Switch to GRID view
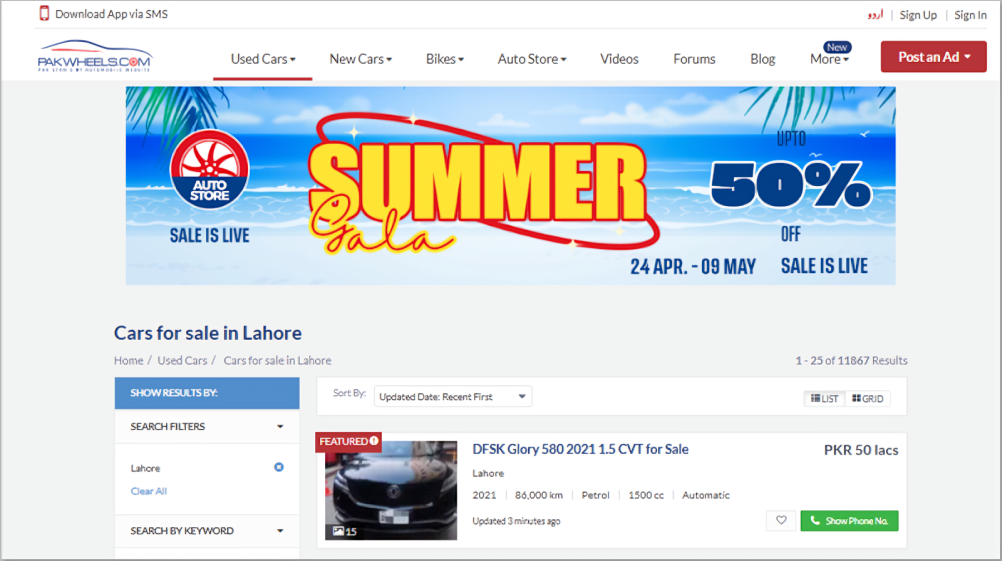 pos(868,399)
